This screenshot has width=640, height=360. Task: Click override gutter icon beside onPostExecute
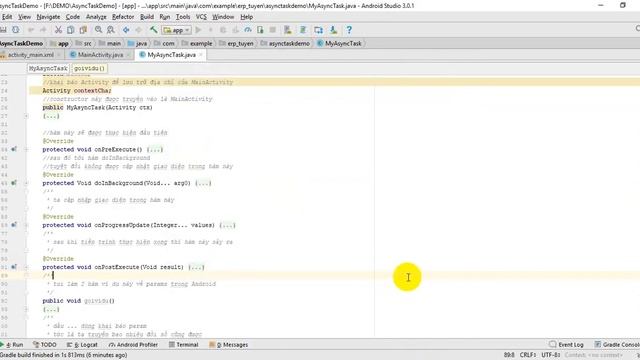pyautogui.click(x=14, y=267)
